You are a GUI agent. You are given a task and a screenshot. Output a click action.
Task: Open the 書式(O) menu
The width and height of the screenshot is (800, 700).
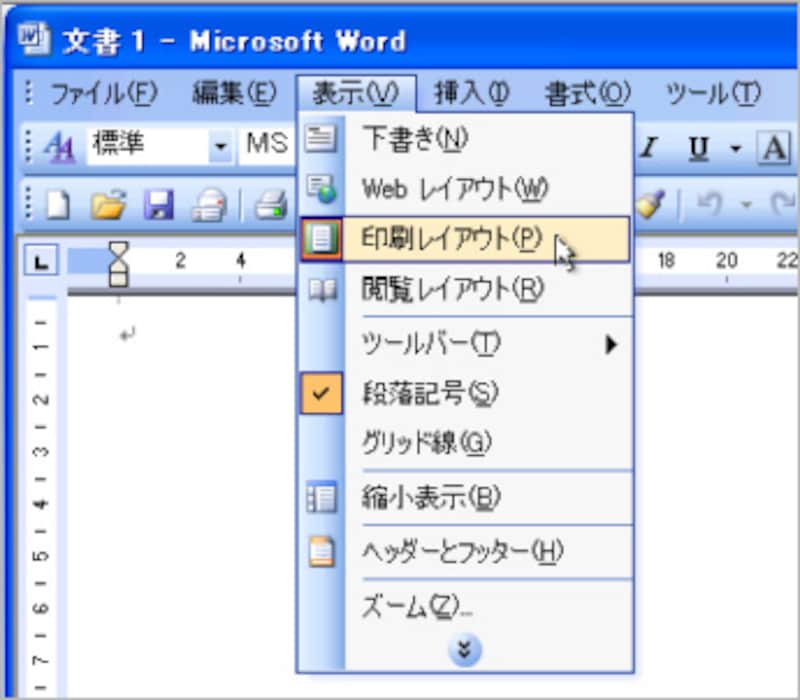(x=587, y=93)
